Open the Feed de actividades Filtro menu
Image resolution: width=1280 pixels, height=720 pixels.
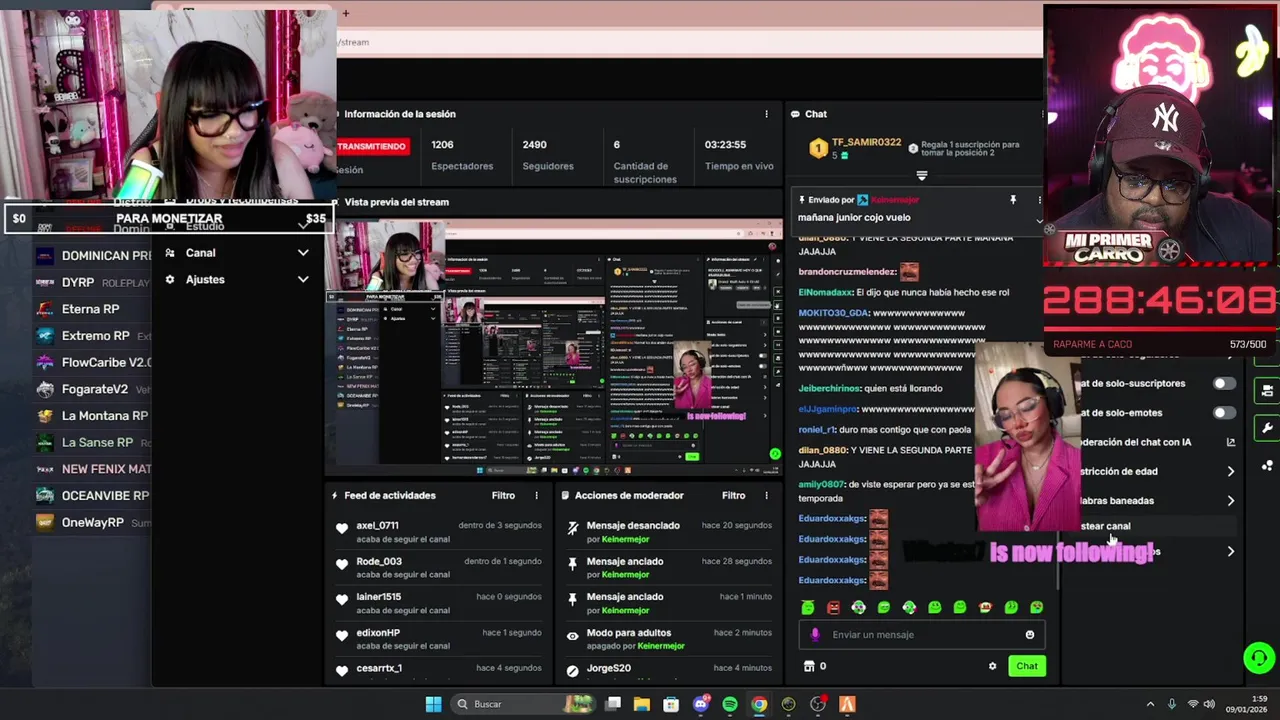(503, 495)
